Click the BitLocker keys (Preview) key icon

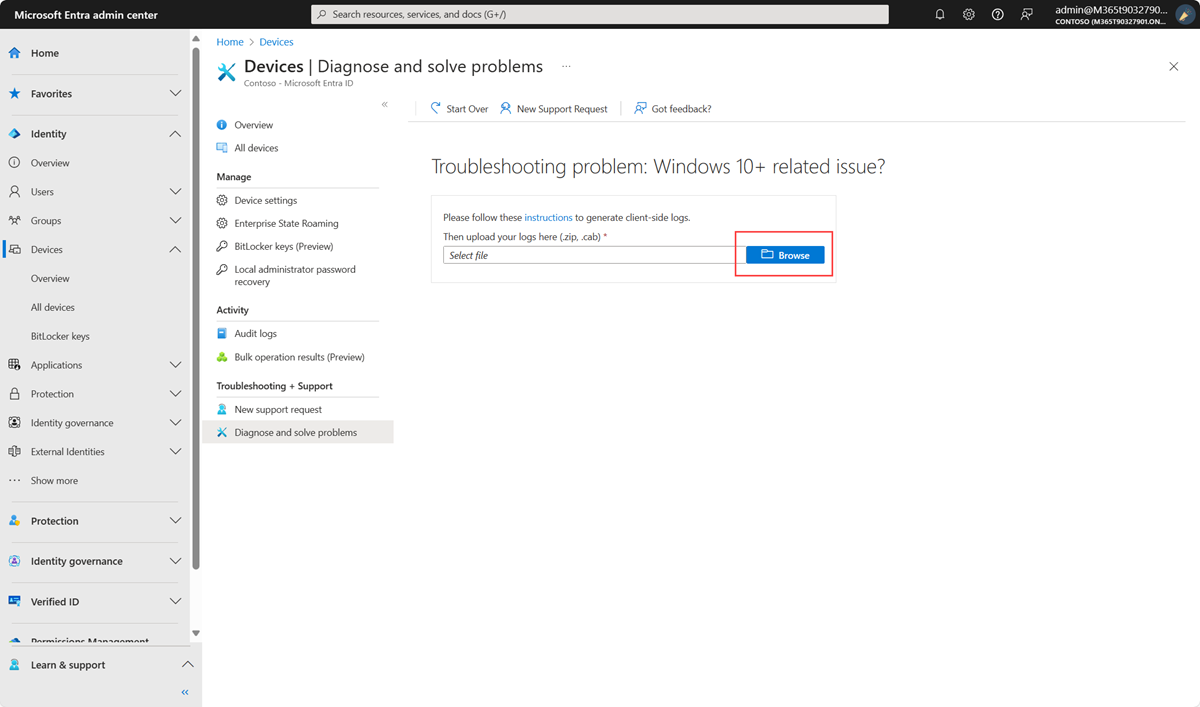click(222, 246)
